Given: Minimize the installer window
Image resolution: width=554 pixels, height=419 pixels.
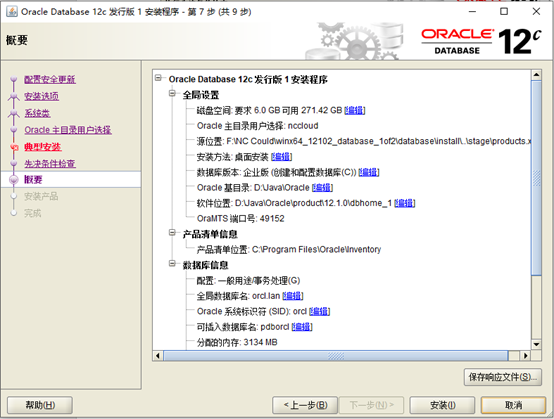Looking at the screenshot, I should coord(472,11).
